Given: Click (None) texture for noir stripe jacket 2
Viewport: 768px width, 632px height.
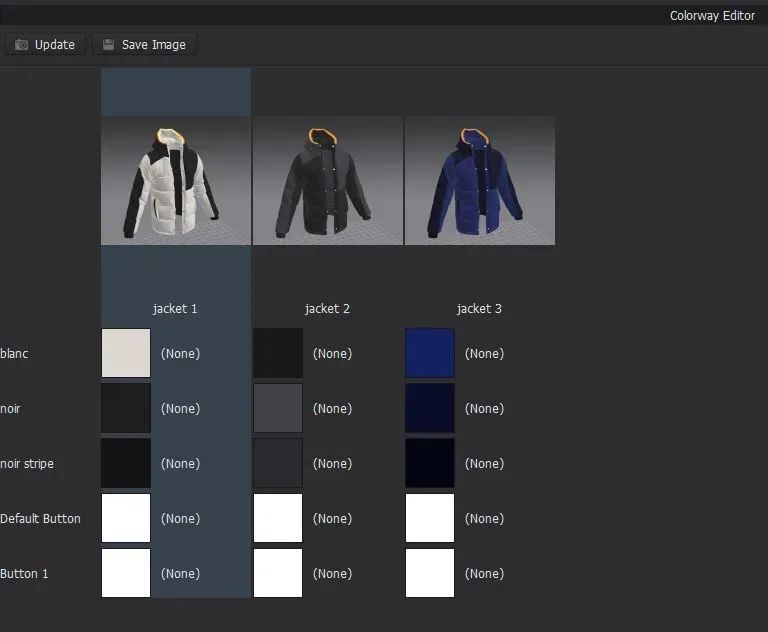Looking at the screenshot, I should coord(332,463).
